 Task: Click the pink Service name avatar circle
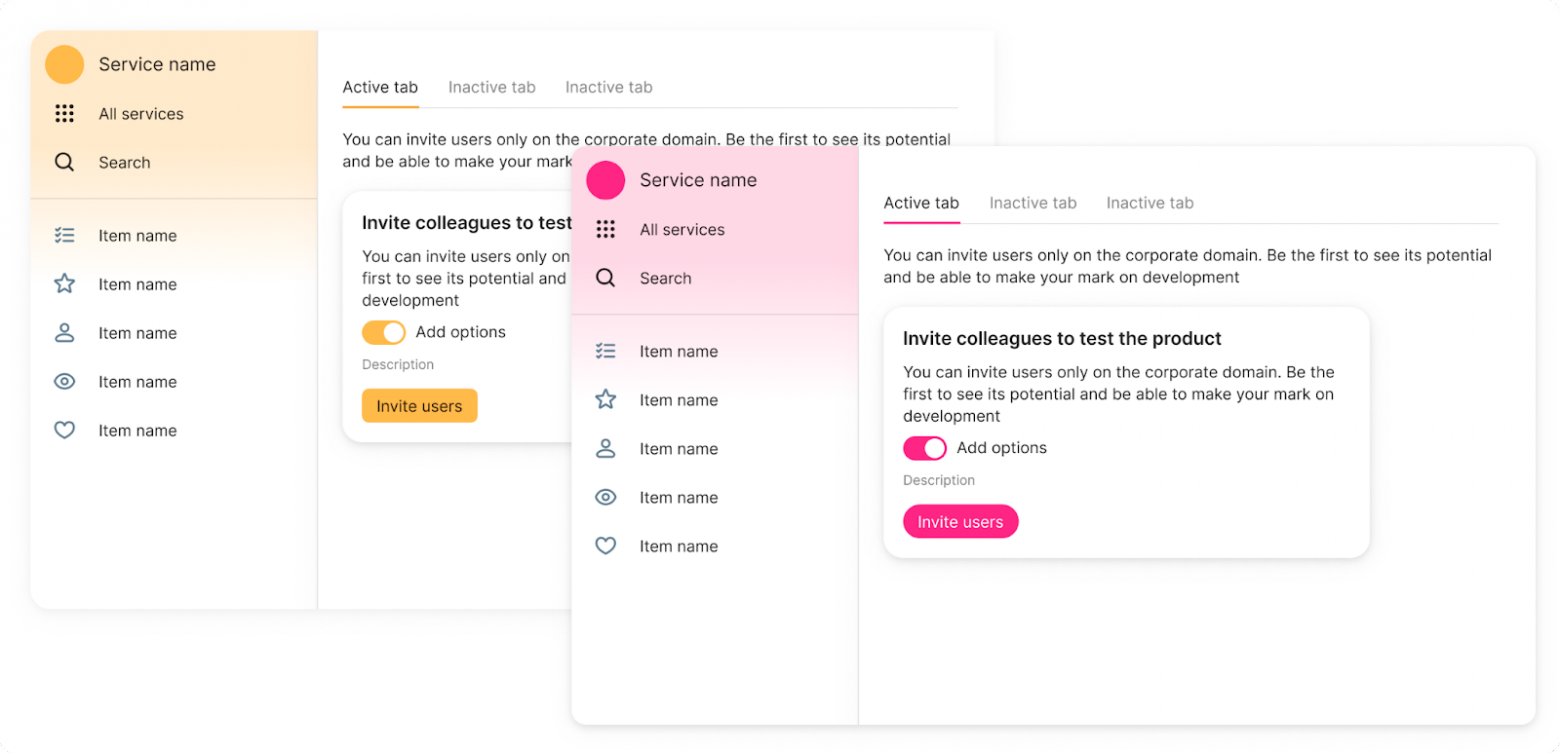tap(605, 180)
